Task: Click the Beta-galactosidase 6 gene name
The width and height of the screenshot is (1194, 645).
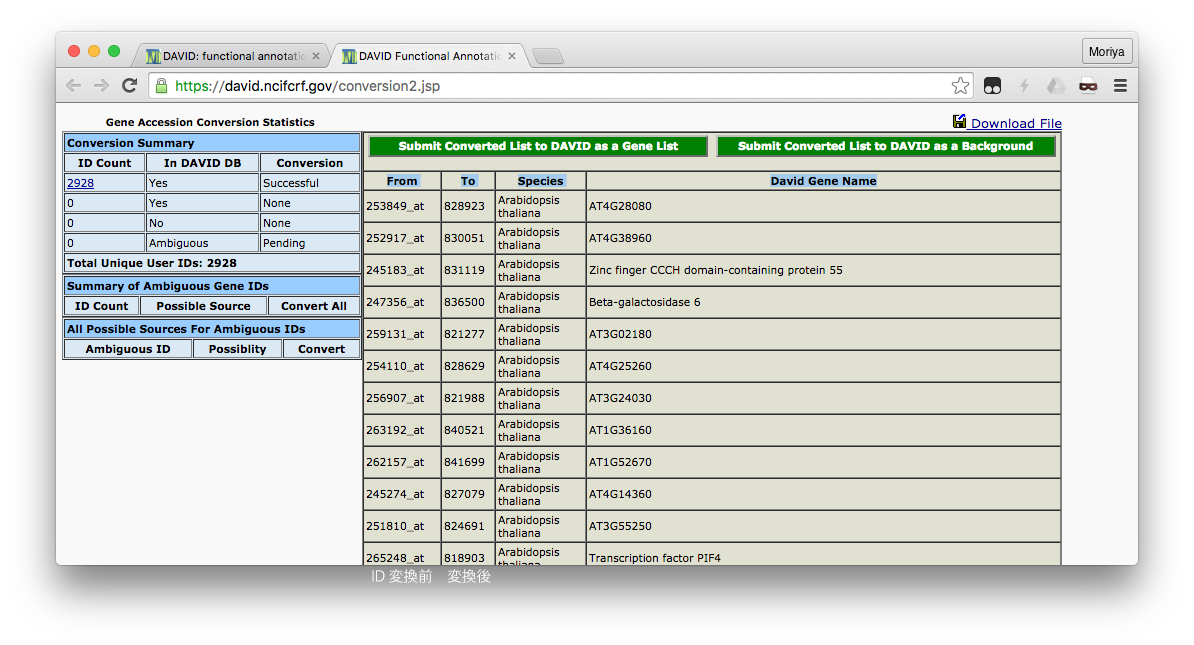Action: 644,302
